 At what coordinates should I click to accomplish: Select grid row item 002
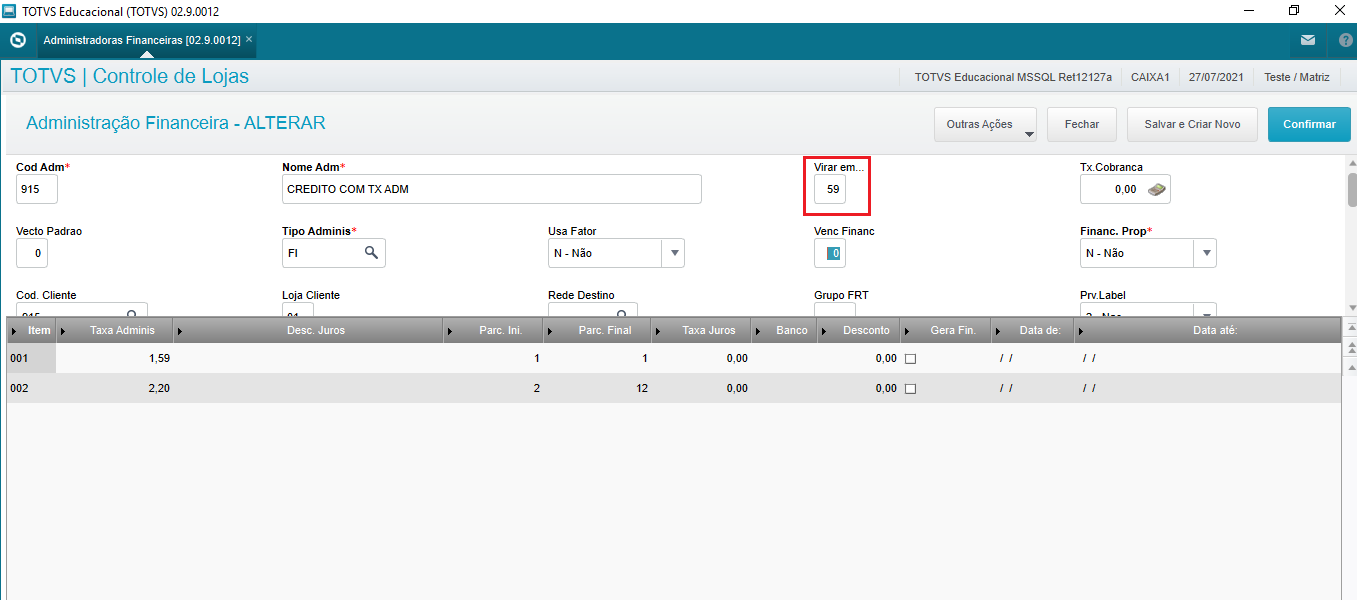[x=673, y=388]
